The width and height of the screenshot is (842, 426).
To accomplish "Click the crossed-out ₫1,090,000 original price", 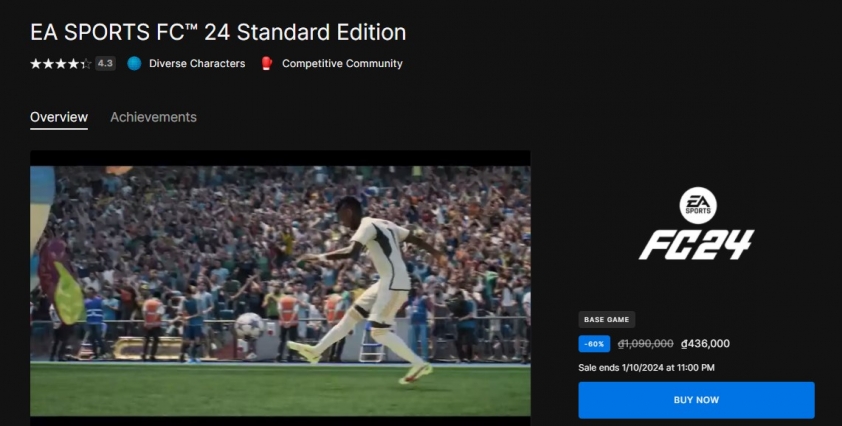I will coord(645,344).
